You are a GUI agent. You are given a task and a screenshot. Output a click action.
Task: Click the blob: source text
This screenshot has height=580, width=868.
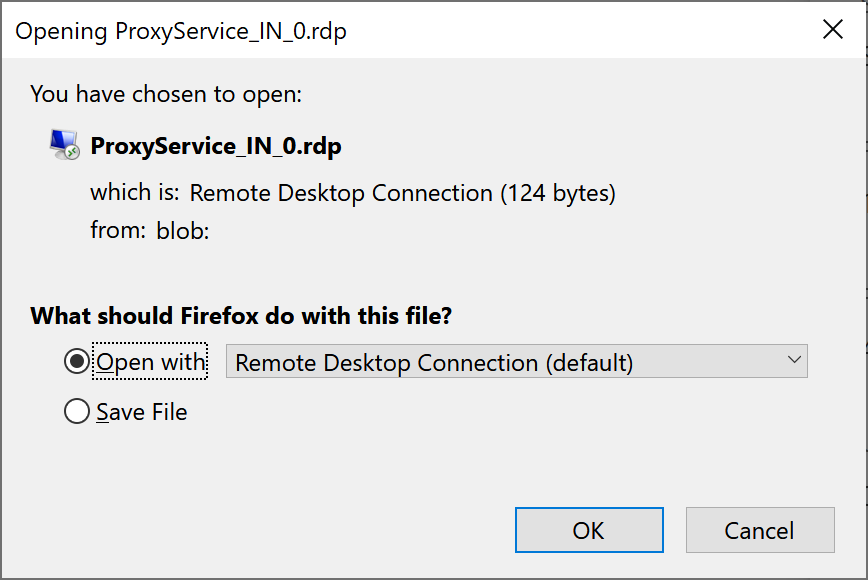[x=183, y=231]
